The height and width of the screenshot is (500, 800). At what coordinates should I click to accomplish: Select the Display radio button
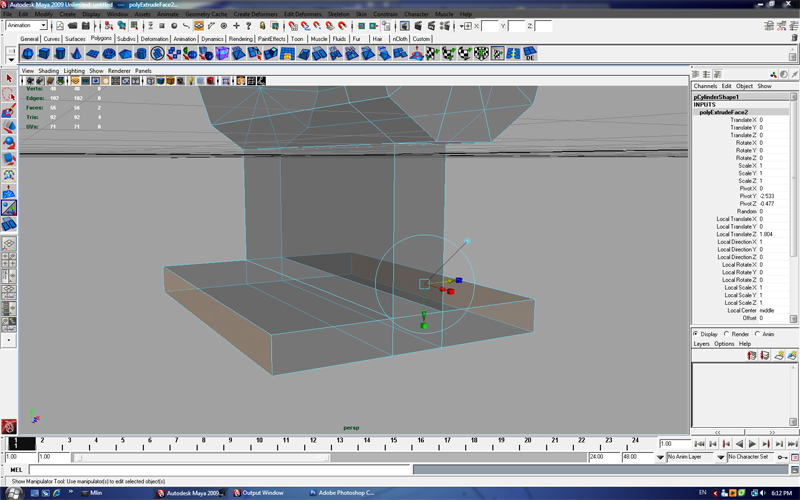[x=696, y=334]
